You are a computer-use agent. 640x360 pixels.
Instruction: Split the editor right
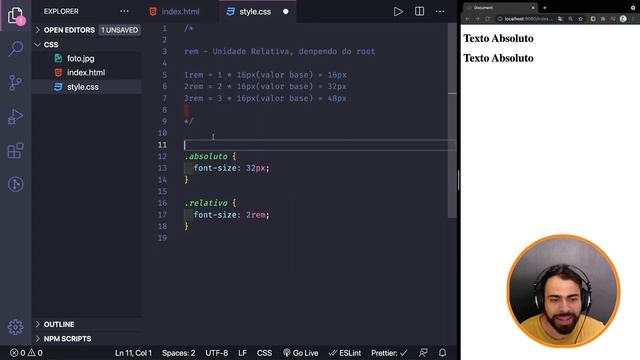pyautogui.click(x=419, y=11)
